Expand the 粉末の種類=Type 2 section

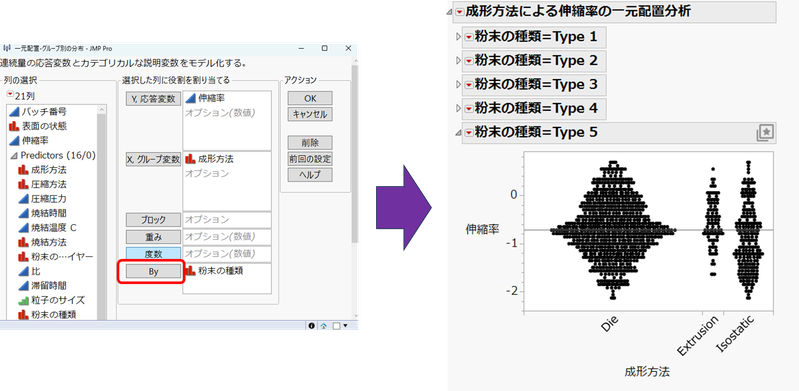pyautogui.click(x=458, y=61)
